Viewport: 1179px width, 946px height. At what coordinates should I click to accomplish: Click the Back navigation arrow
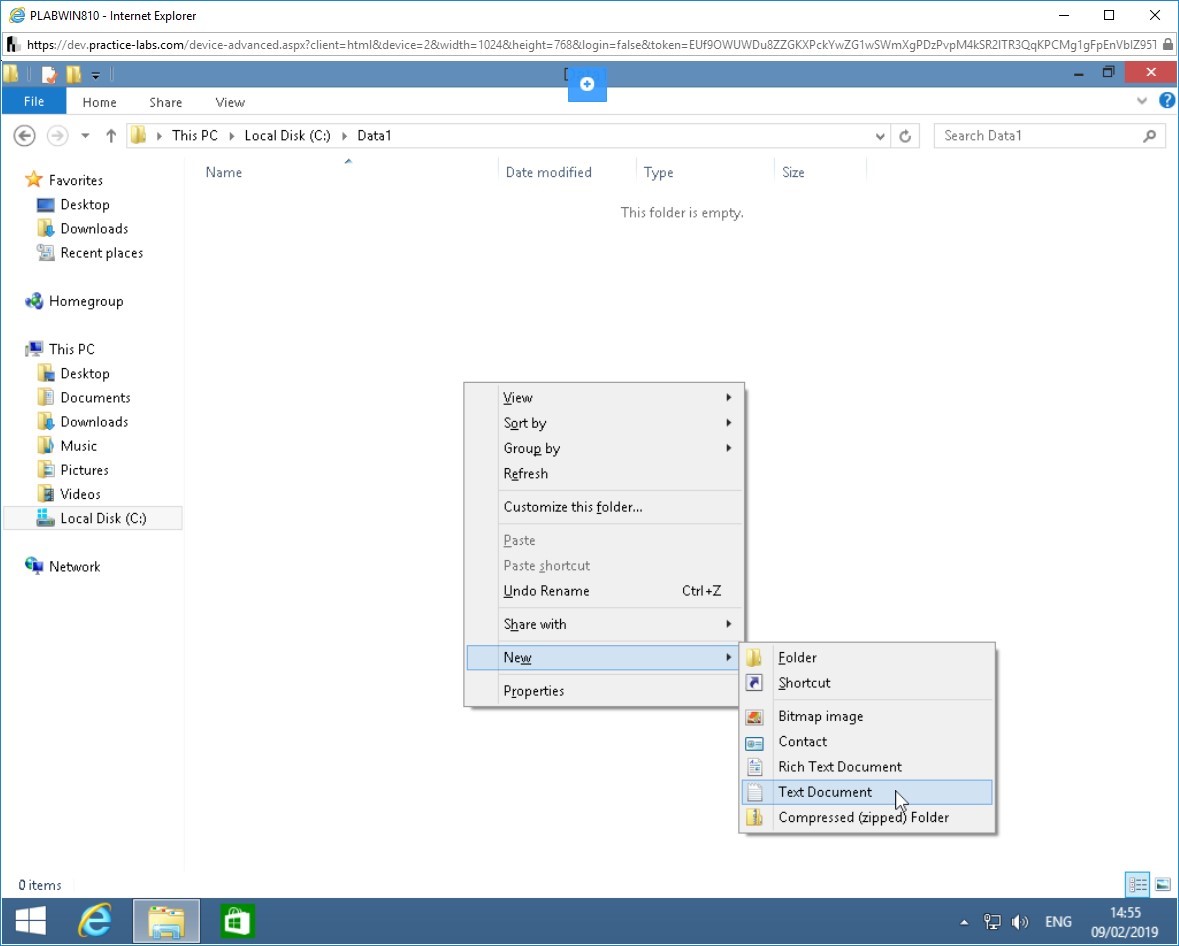click(24, 135)
